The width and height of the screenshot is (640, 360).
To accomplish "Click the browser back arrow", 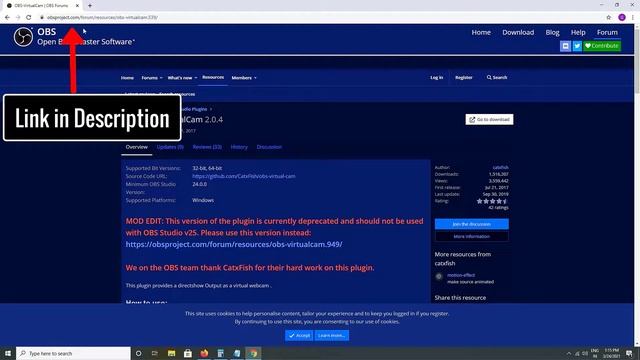I will coord(7,18).
